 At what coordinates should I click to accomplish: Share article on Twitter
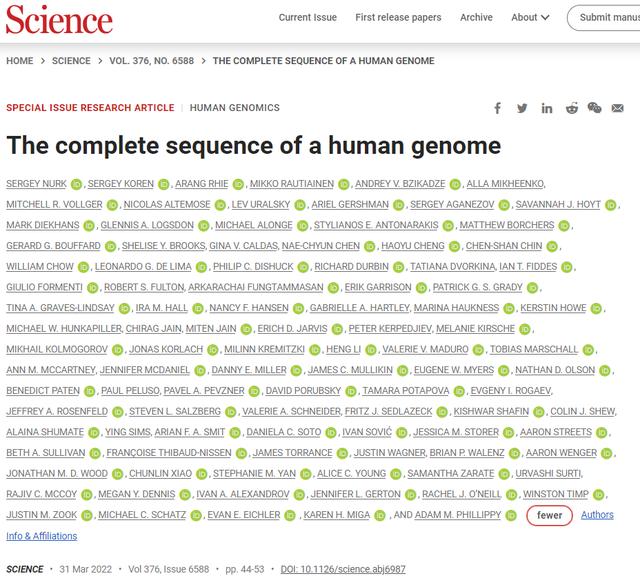click(522, 108)
